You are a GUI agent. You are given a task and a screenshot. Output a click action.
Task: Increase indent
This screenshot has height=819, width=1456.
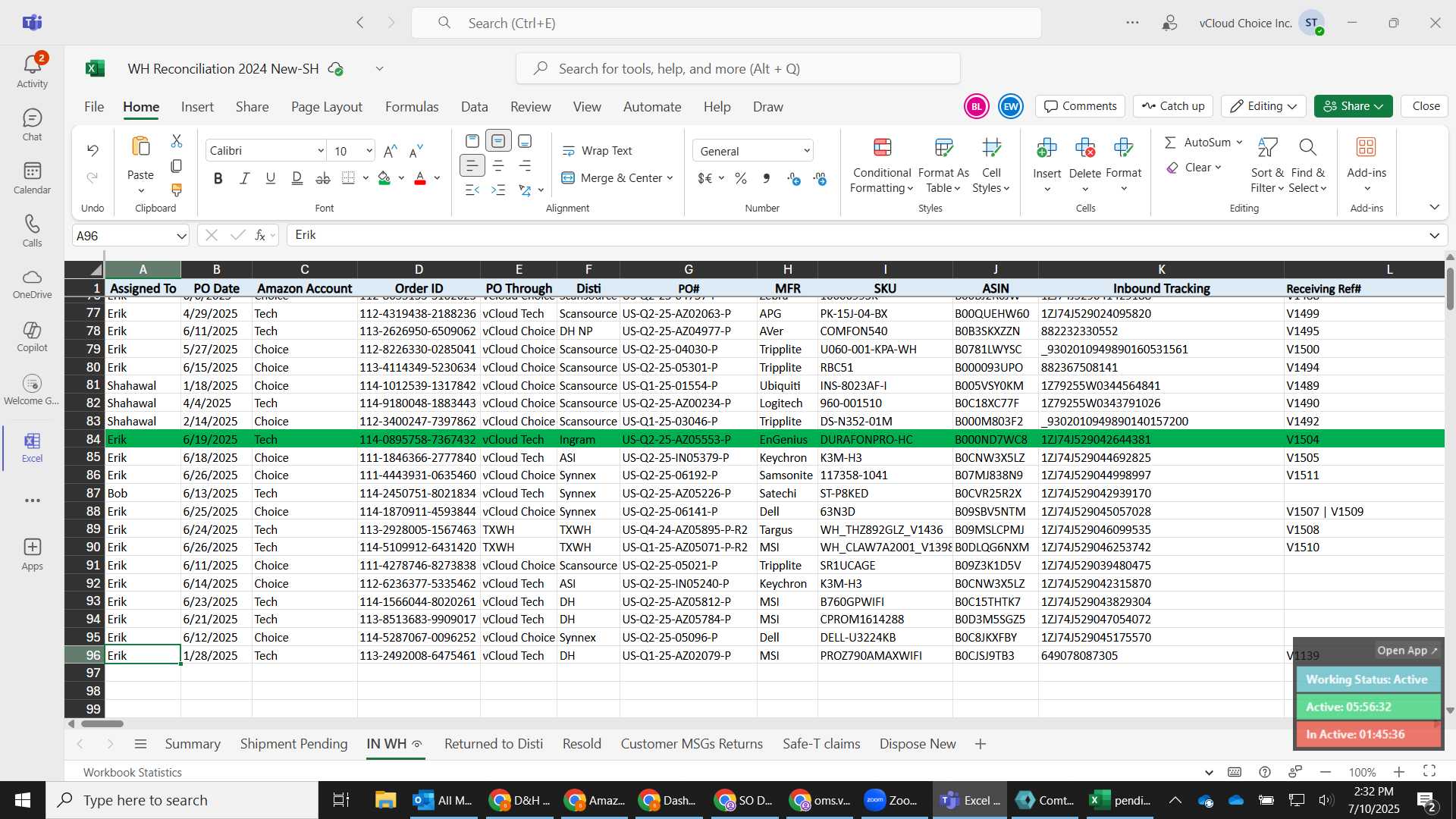click(498, 190)
